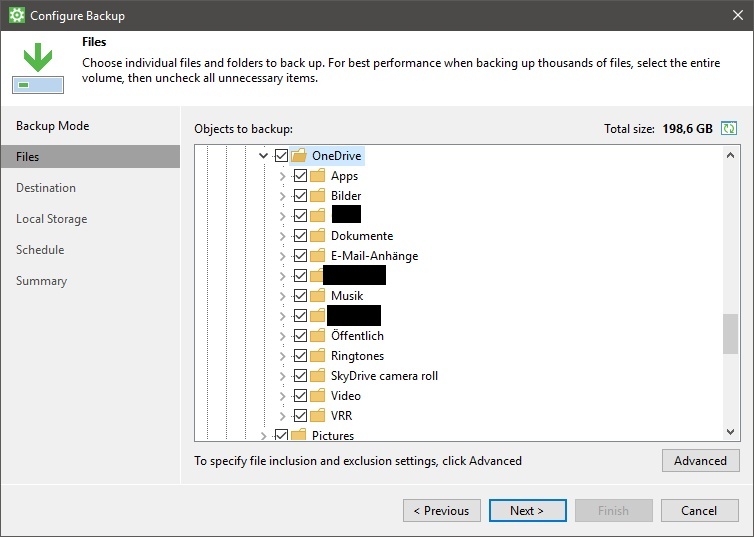
Task: Expand the VRR folder node
Action: click(282, 416)
